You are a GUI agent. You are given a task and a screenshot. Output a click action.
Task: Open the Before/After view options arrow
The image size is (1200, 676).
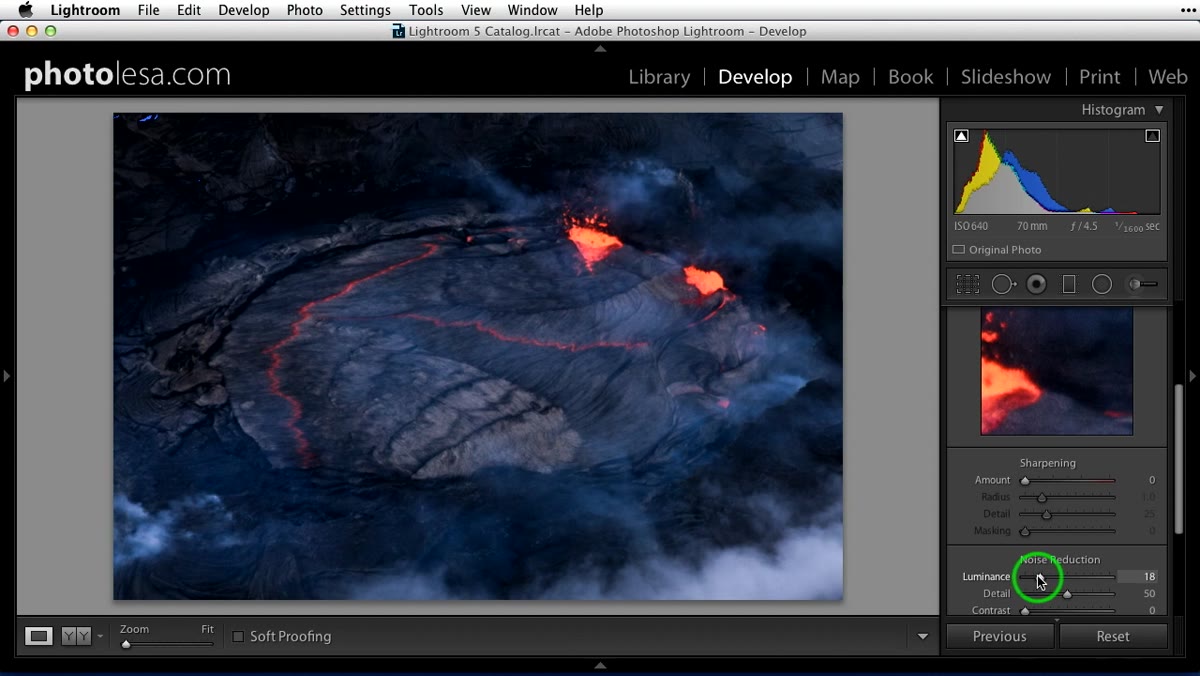(100, 637)
